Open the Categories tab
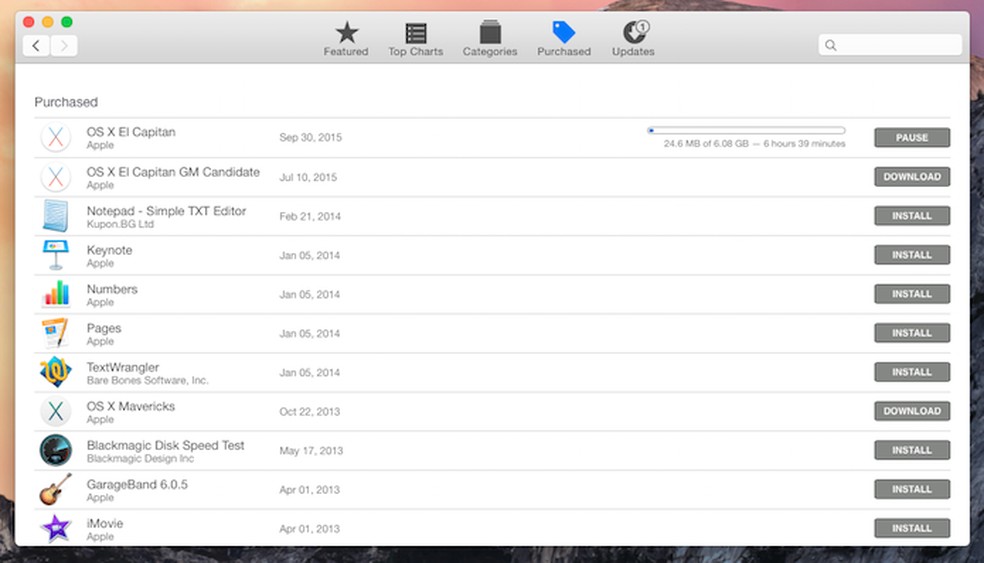 pyautogui.click(x=490, y=39)
